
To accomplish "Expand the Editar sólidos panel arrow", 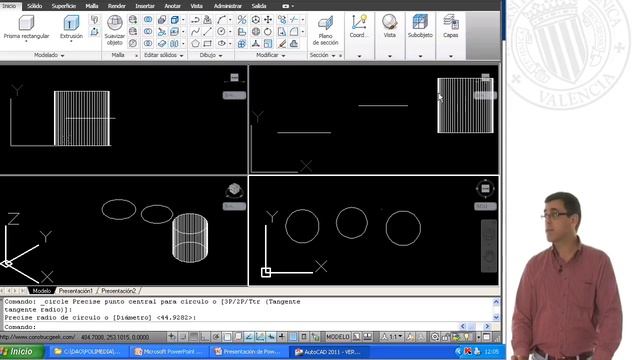I will (x=182, y=56).
